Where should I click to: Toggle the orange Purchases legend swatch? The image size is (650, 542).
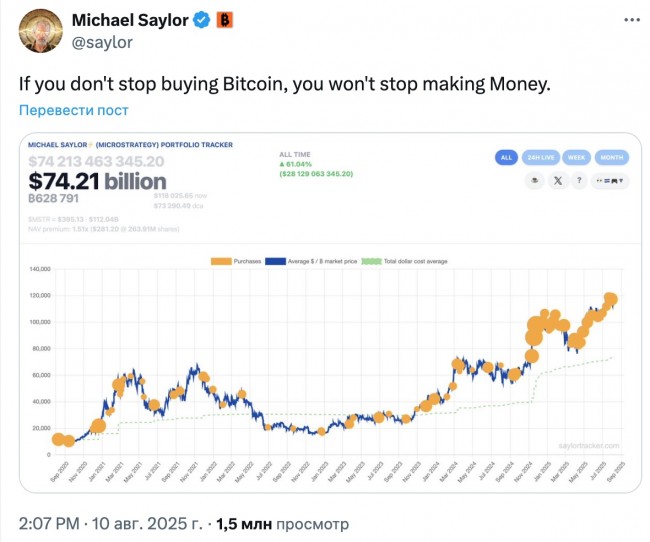(x=221, y=261)
